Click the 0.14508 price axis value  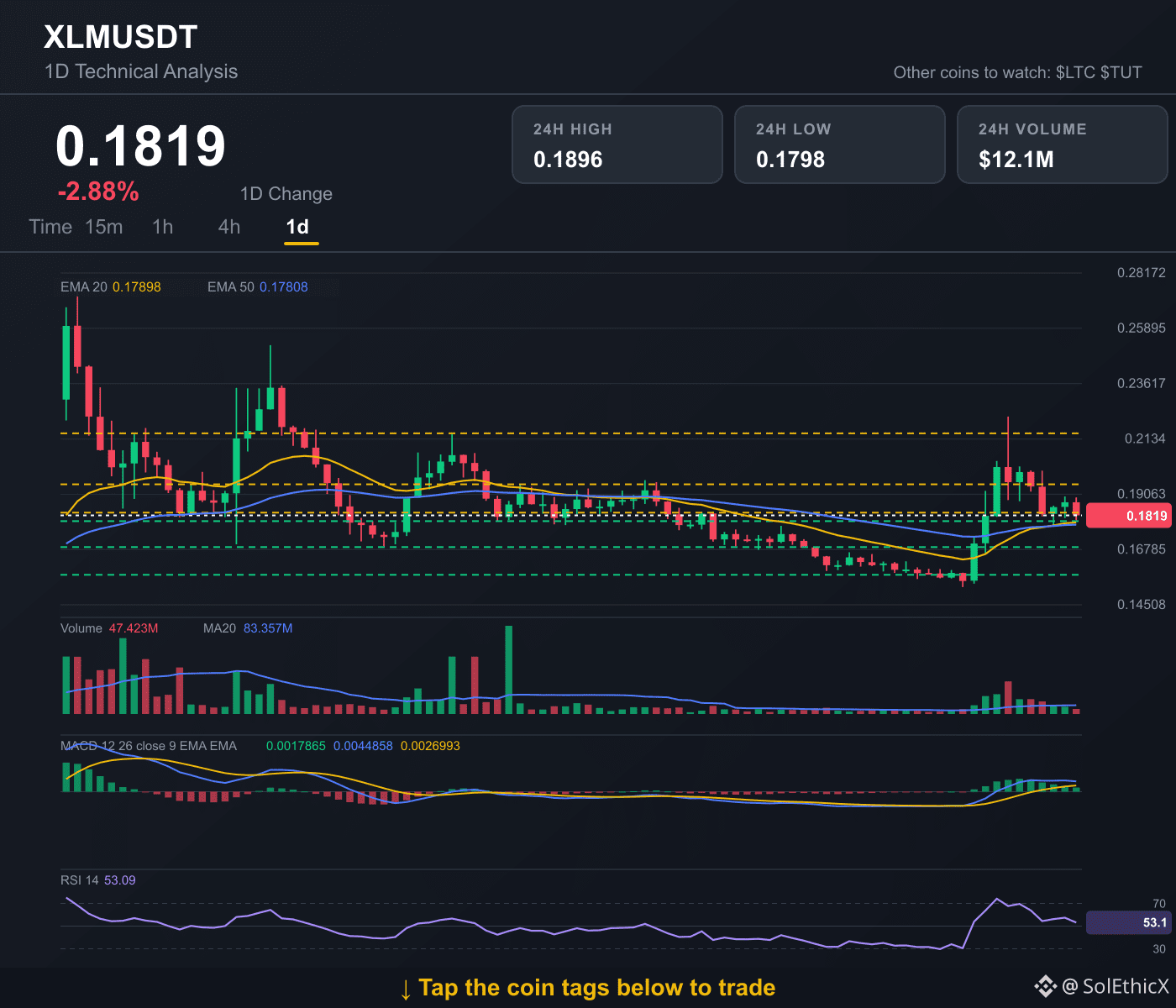coord(1142,605)
